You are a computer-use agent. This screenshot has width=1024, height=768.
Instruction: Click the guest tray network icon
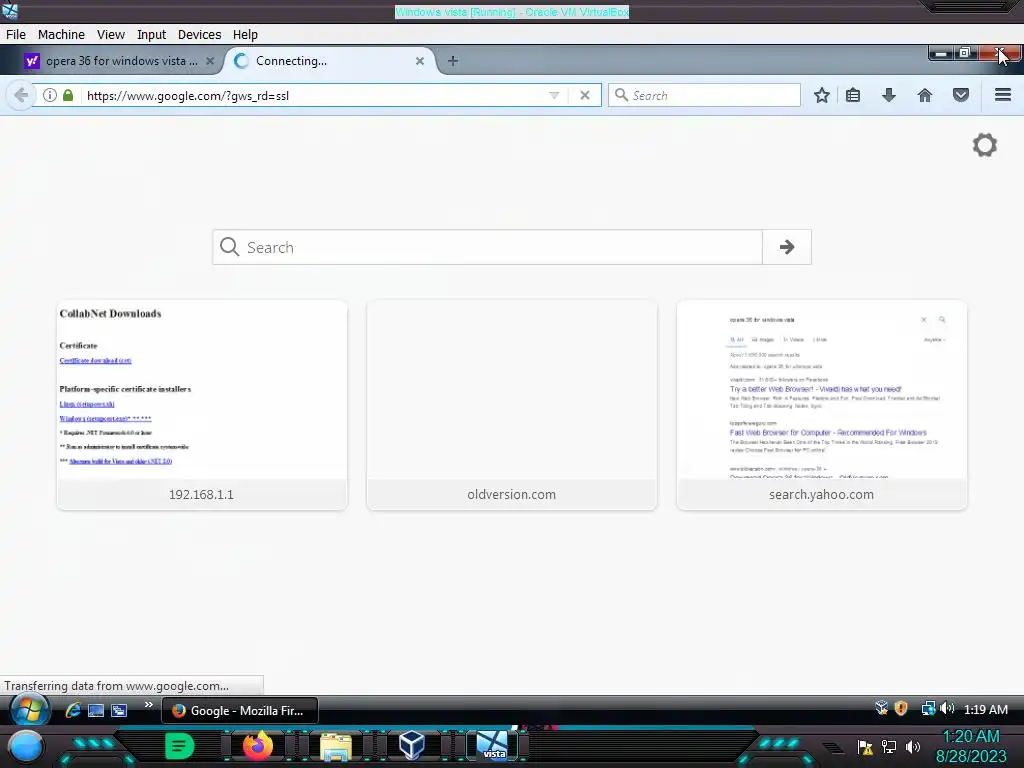tap(928, 709)
